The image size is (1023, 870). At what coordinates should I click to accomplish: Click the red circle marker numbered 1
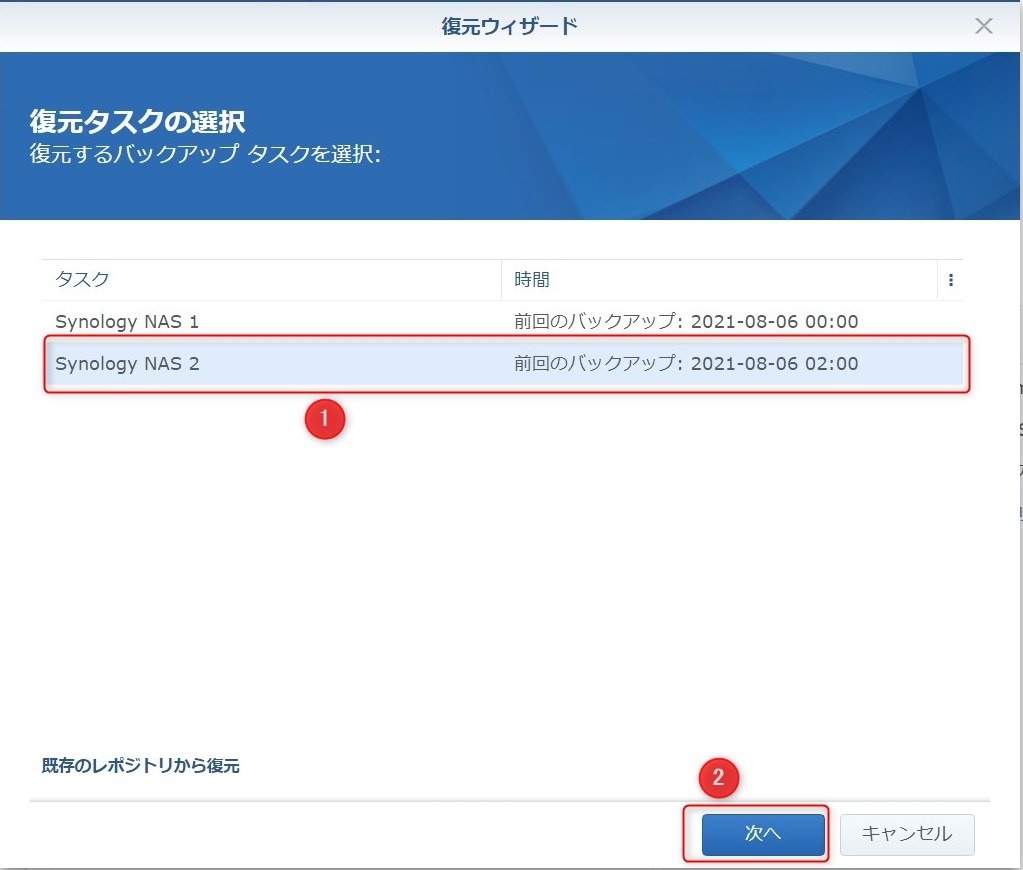(324, 419)
